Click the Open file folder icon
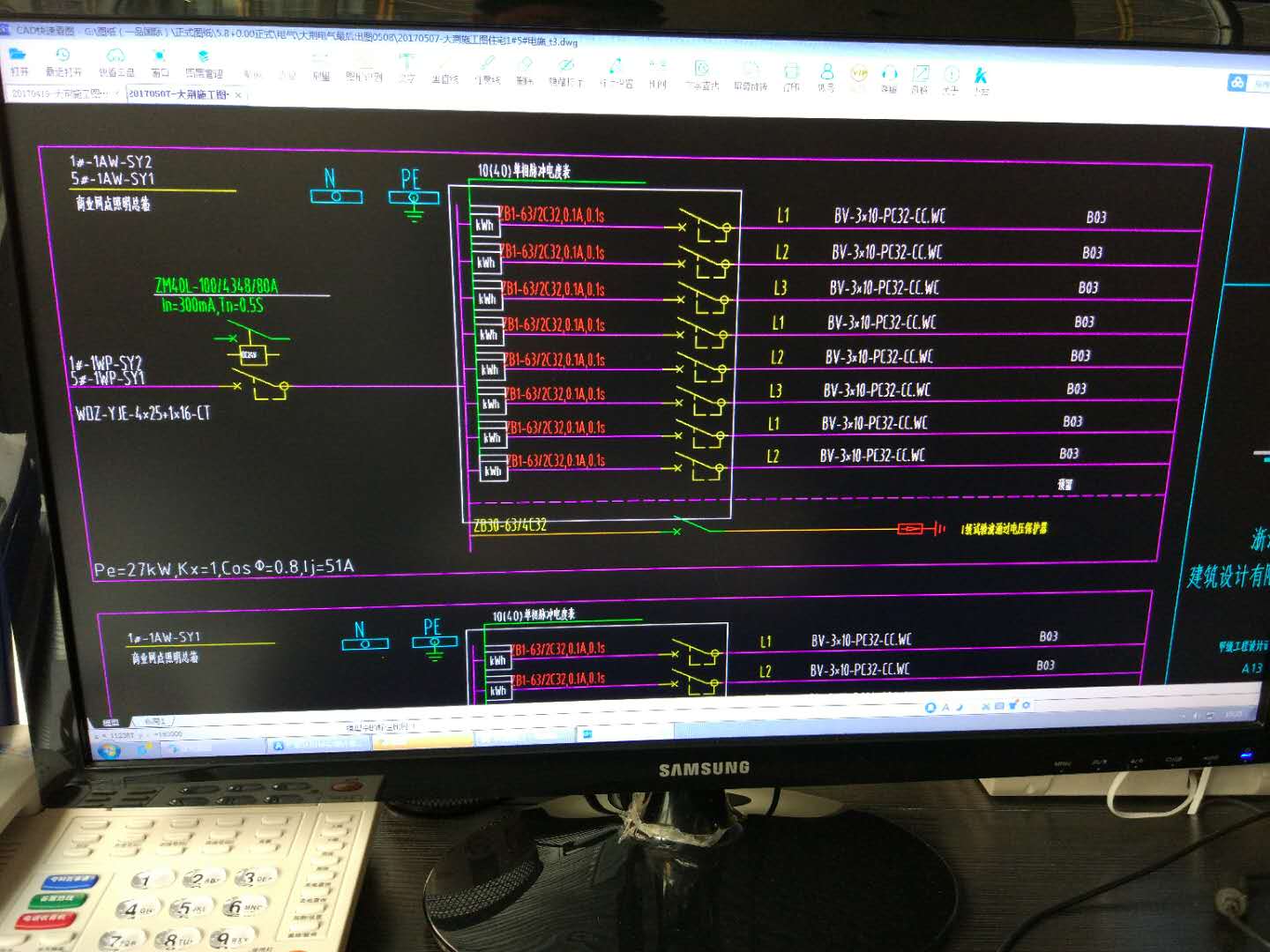The width and height of the screenshot is (1270, 952). [18, 55]
